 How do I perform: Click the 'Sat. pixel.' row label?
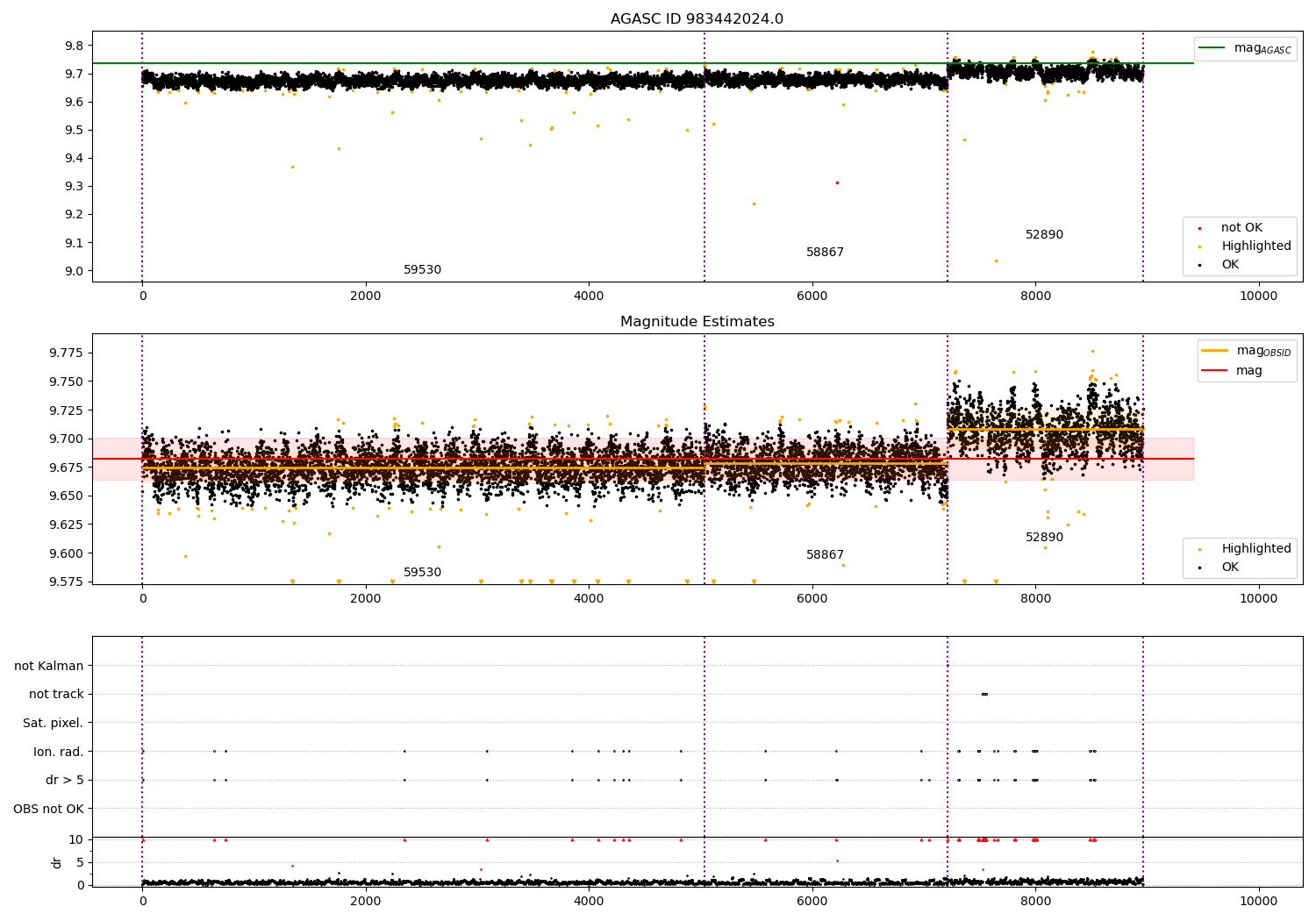click(54, 724)
